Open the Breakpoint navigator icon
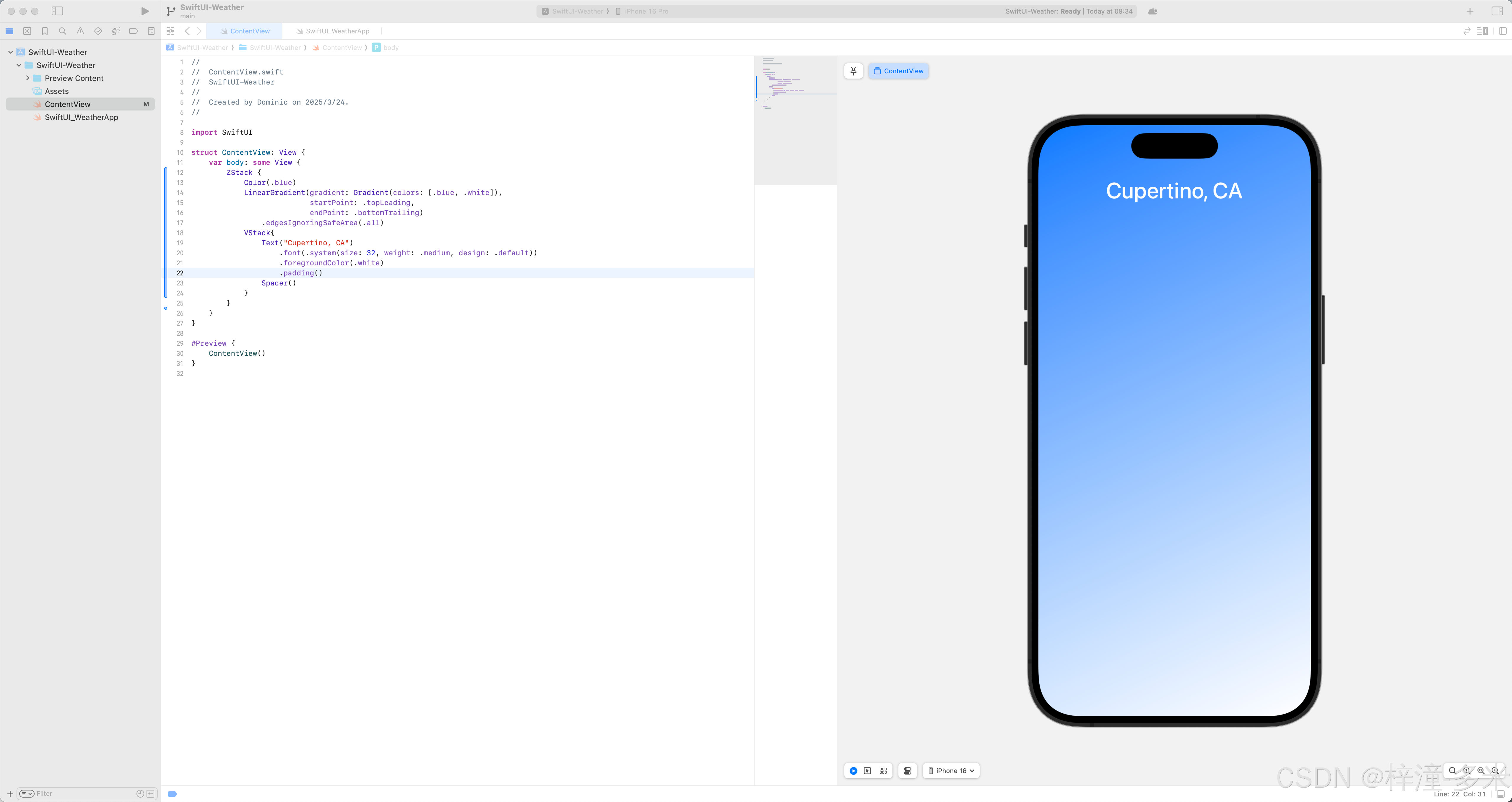 133,31
